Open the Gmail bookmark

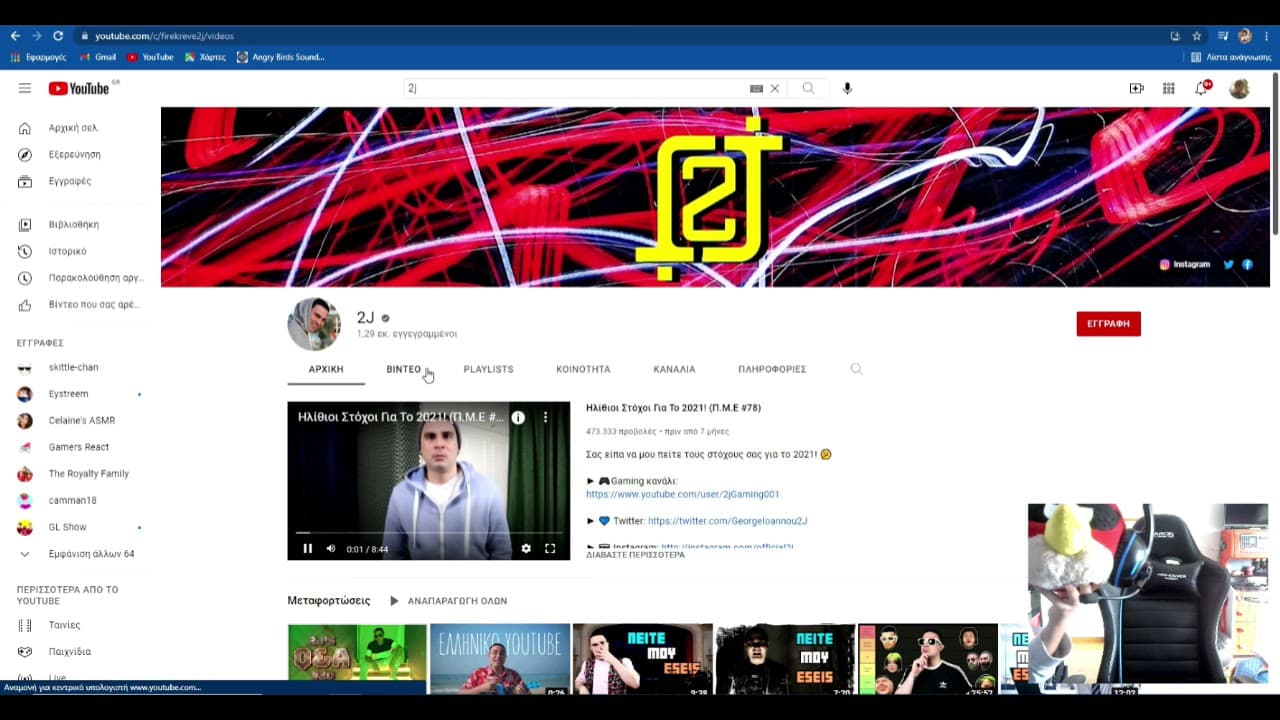click(x=98, y=57)
